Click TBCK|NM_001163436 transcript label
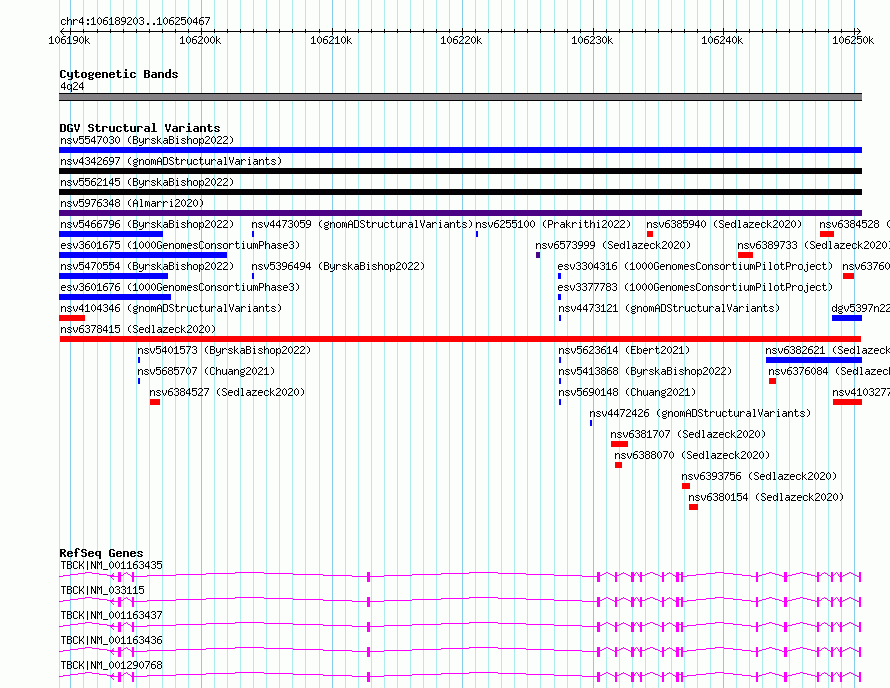890x688 pixels. coord(111,640)
